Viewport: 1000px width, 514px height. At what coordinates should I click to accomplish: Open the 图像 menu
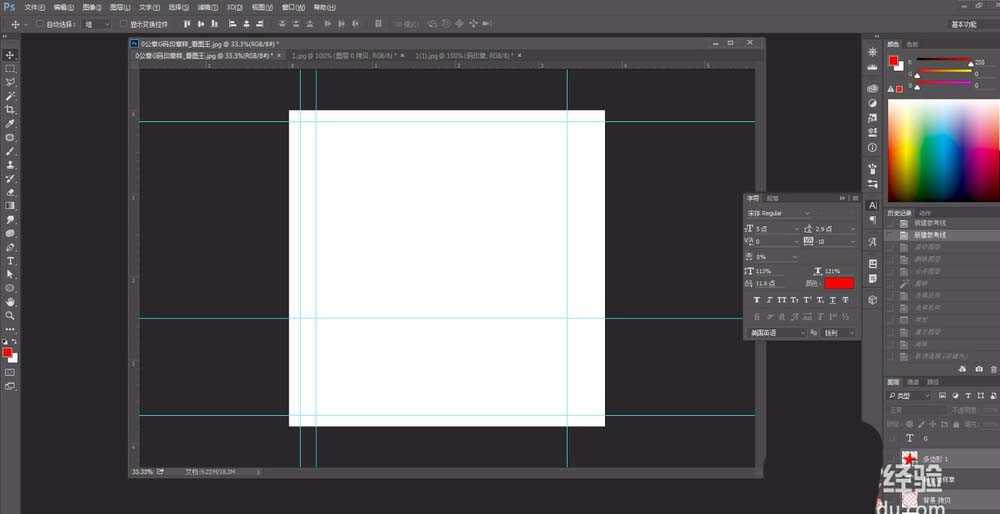pos(91,7)
